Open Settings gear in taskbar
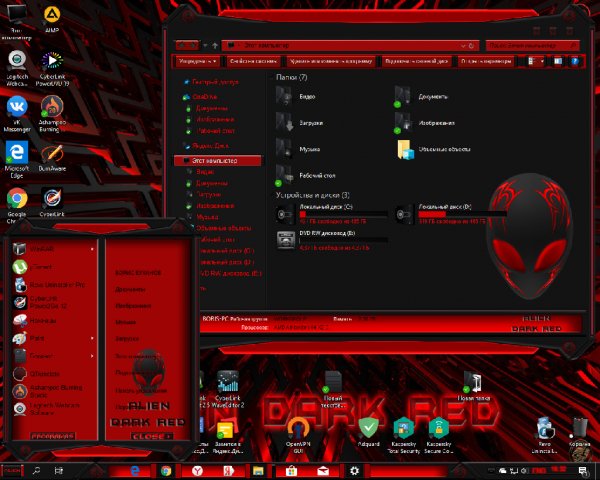This screenshot has height=480, width=600. point(354,471)
